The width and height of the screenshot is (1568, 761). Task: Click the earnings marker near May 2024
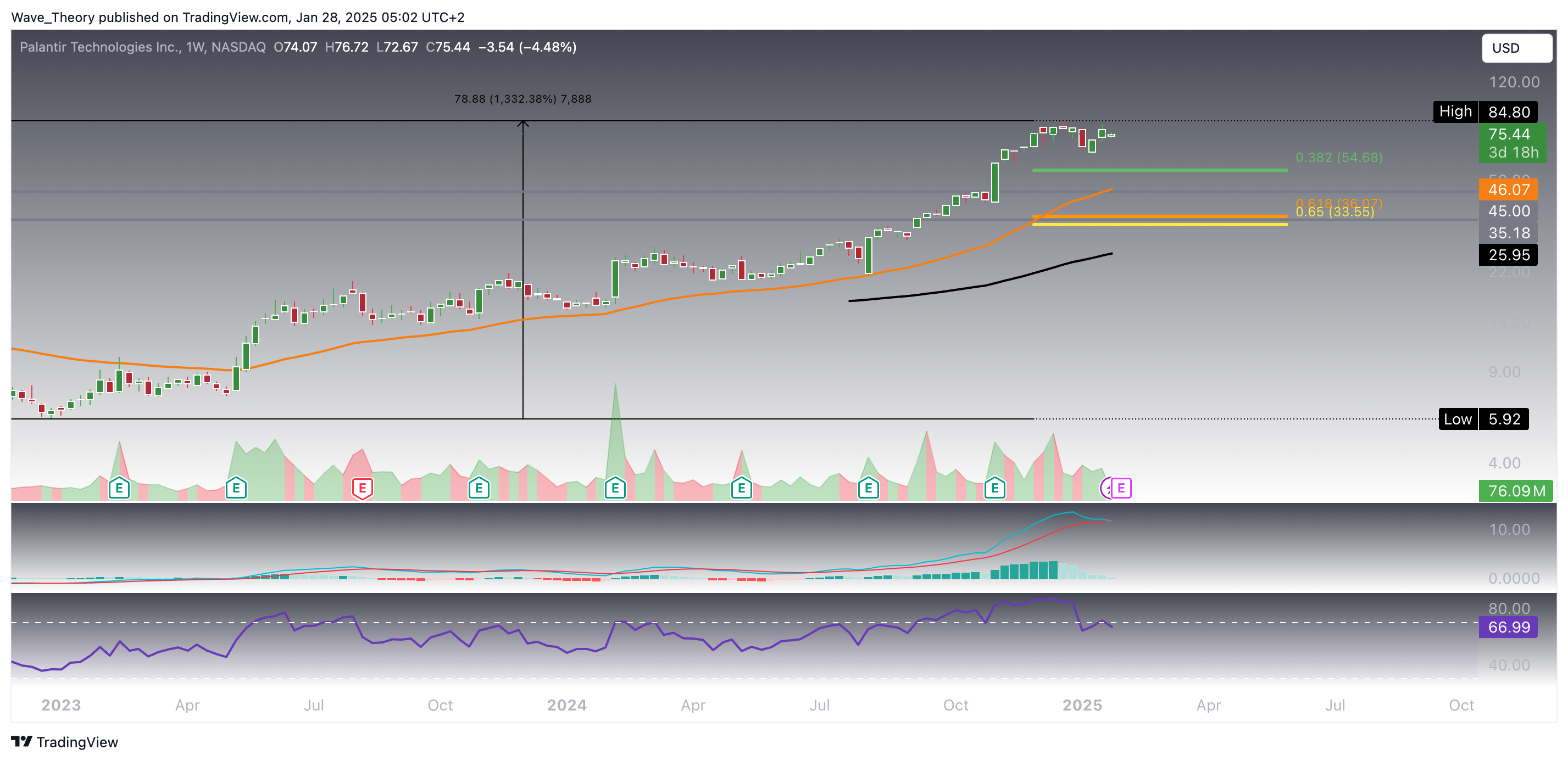(741, 488)
